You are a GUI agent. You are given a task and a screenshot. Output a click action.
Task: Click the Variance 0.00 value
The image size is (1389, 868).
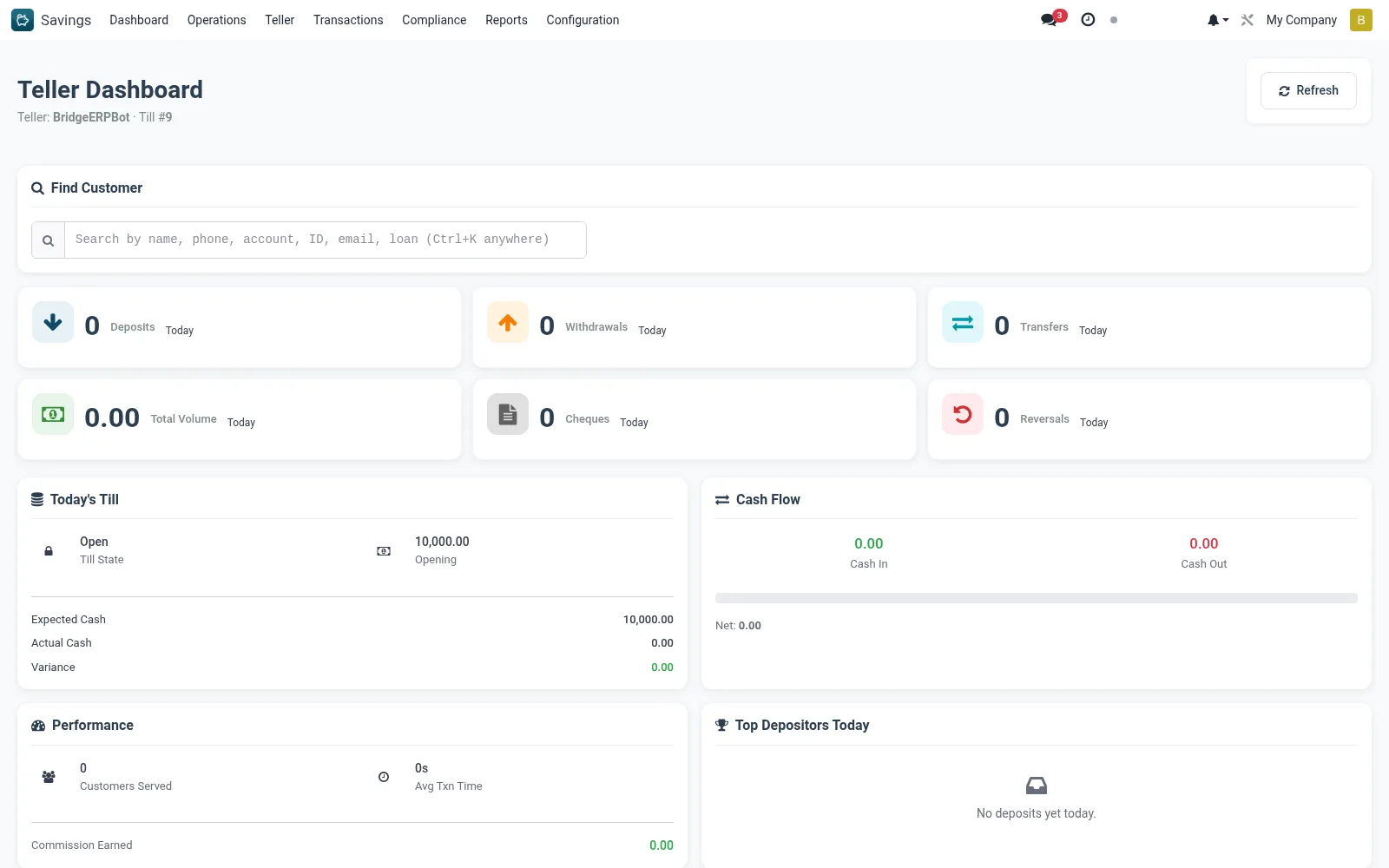[x=662, y=667]
